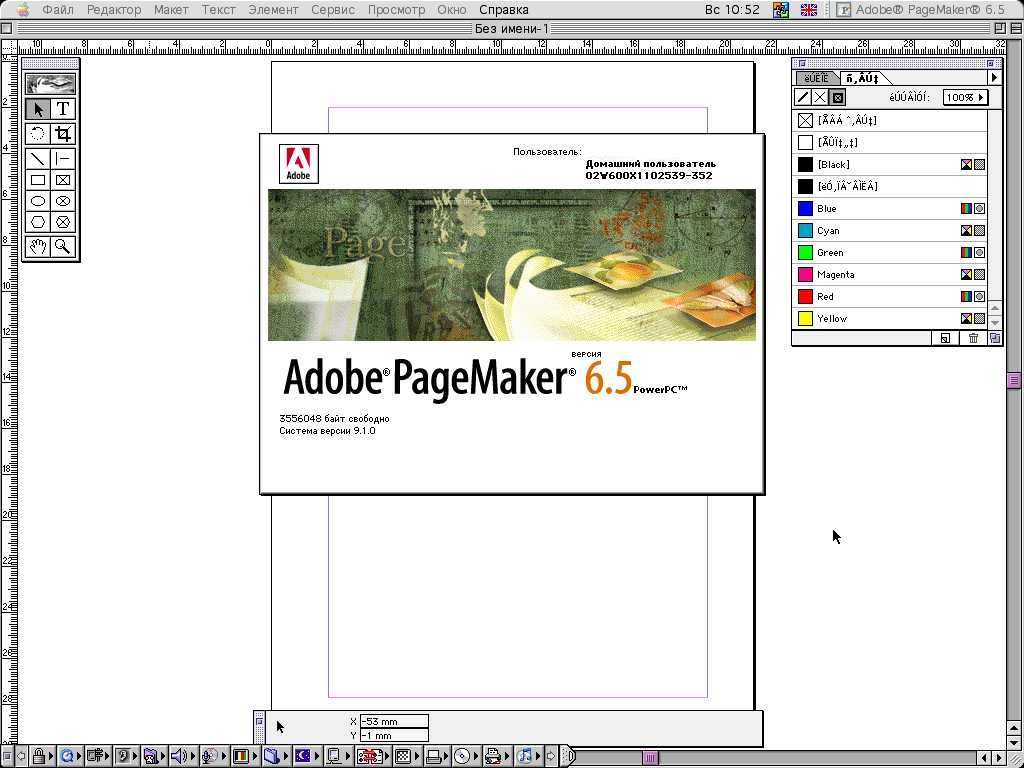Select the Yellow color row
Image resolution: width=1024 pixels, height=768 pixels.
click(x=891, y=319)
